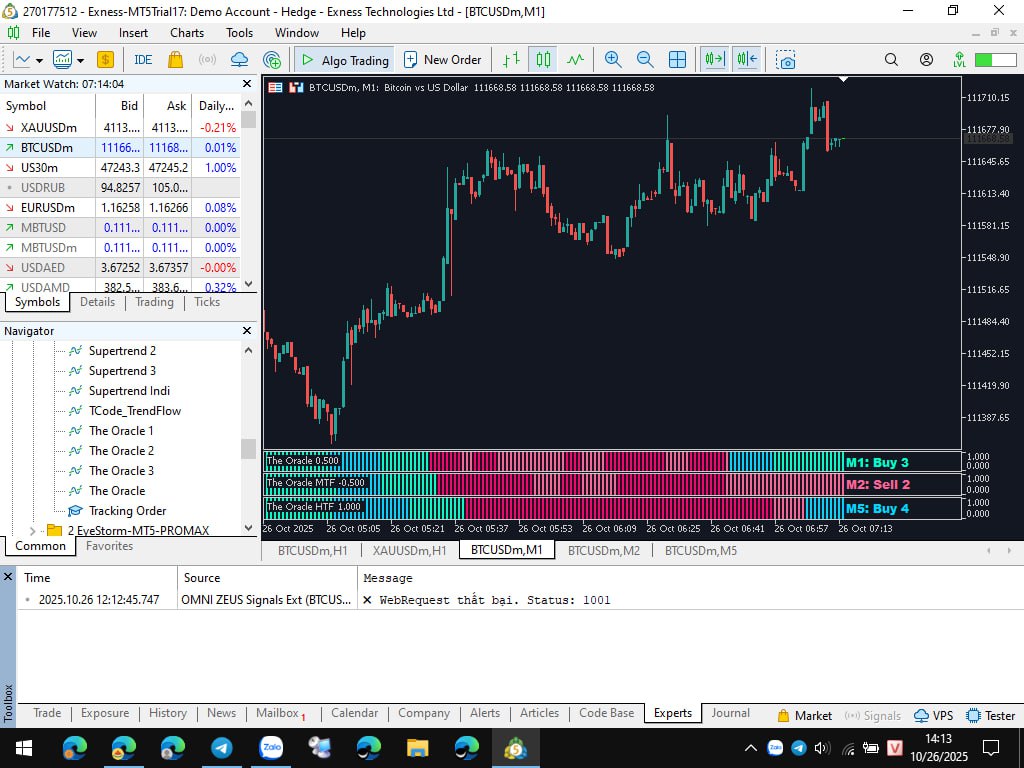Click the Signals broadcast icon in toolbar
The height and width of the screenshot is (768, 1024).
[x=207, y=59]
